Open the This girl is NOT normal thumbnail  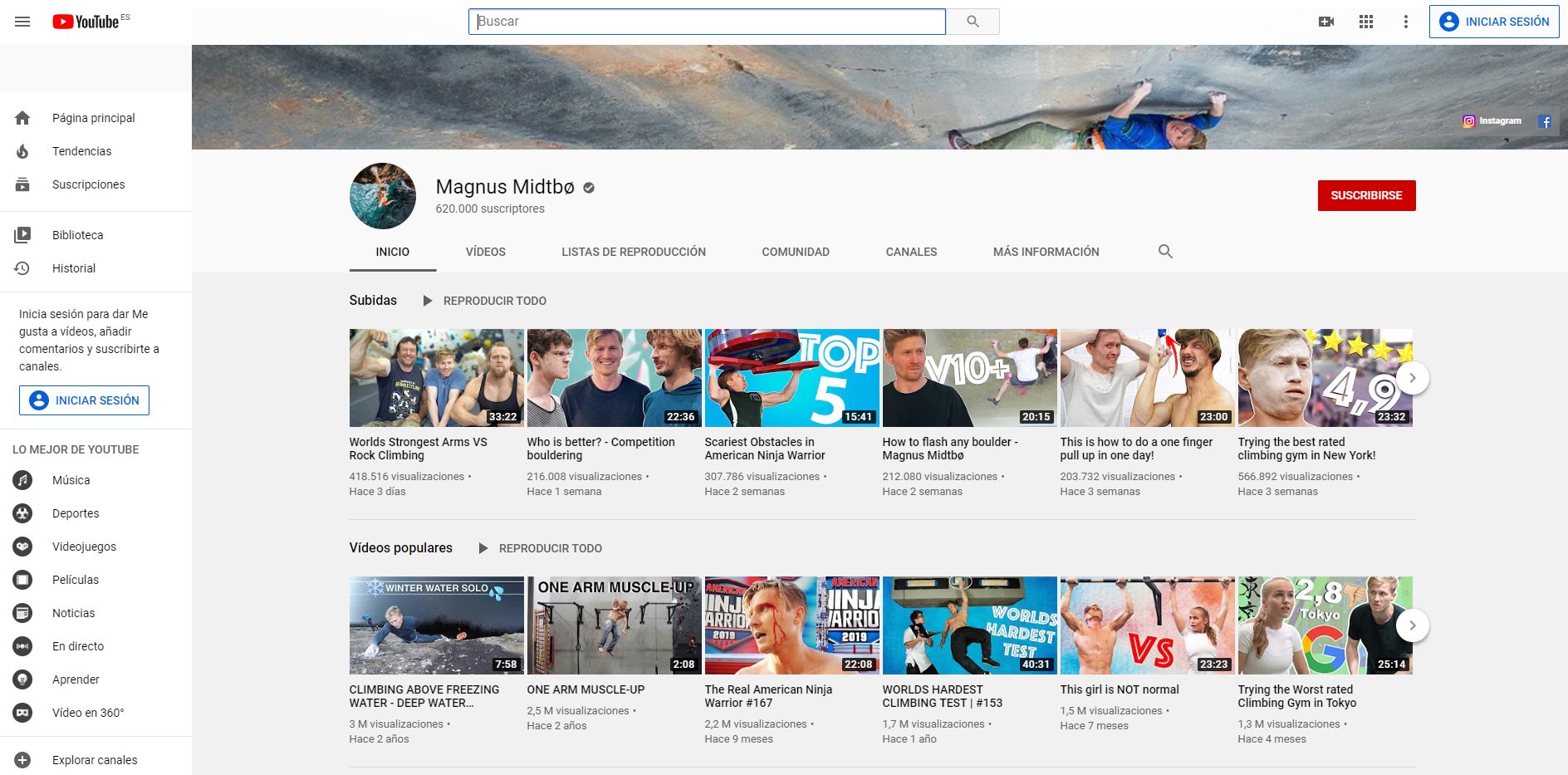pos(1147,625)
